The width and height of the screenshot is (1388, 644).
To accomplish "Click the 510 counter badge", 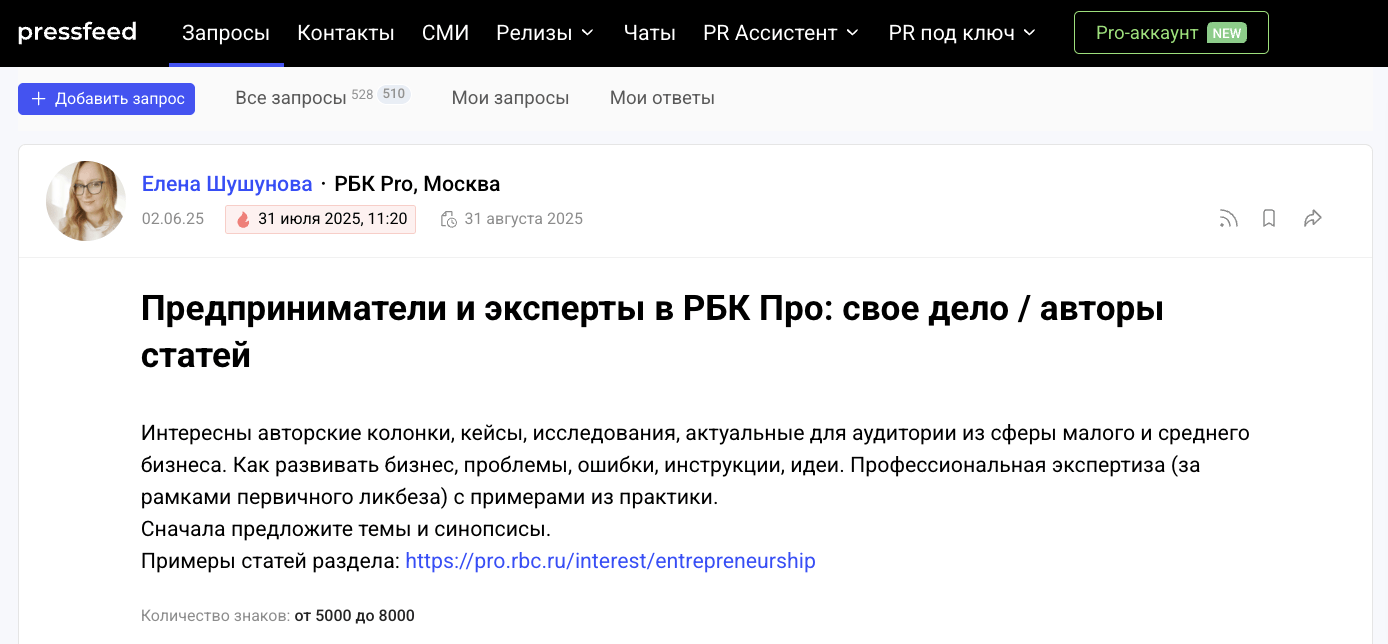I will (x=394, y=95).
